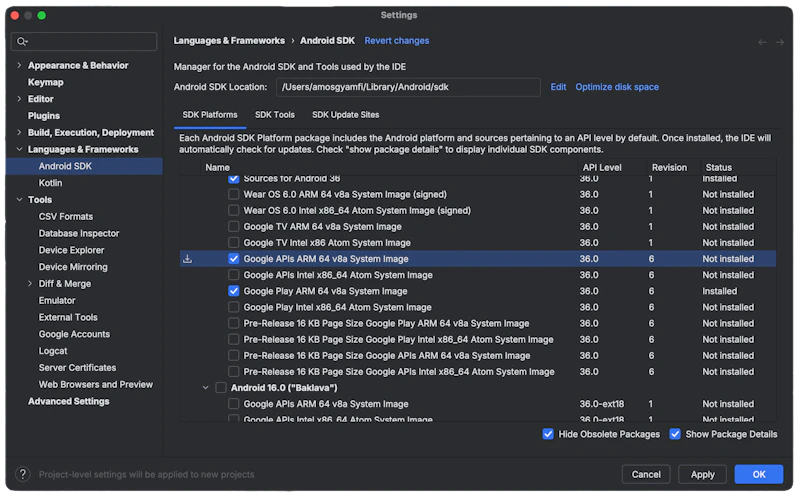Click Languages & Frameworks breadcrumb

click(x=229, y=41)
